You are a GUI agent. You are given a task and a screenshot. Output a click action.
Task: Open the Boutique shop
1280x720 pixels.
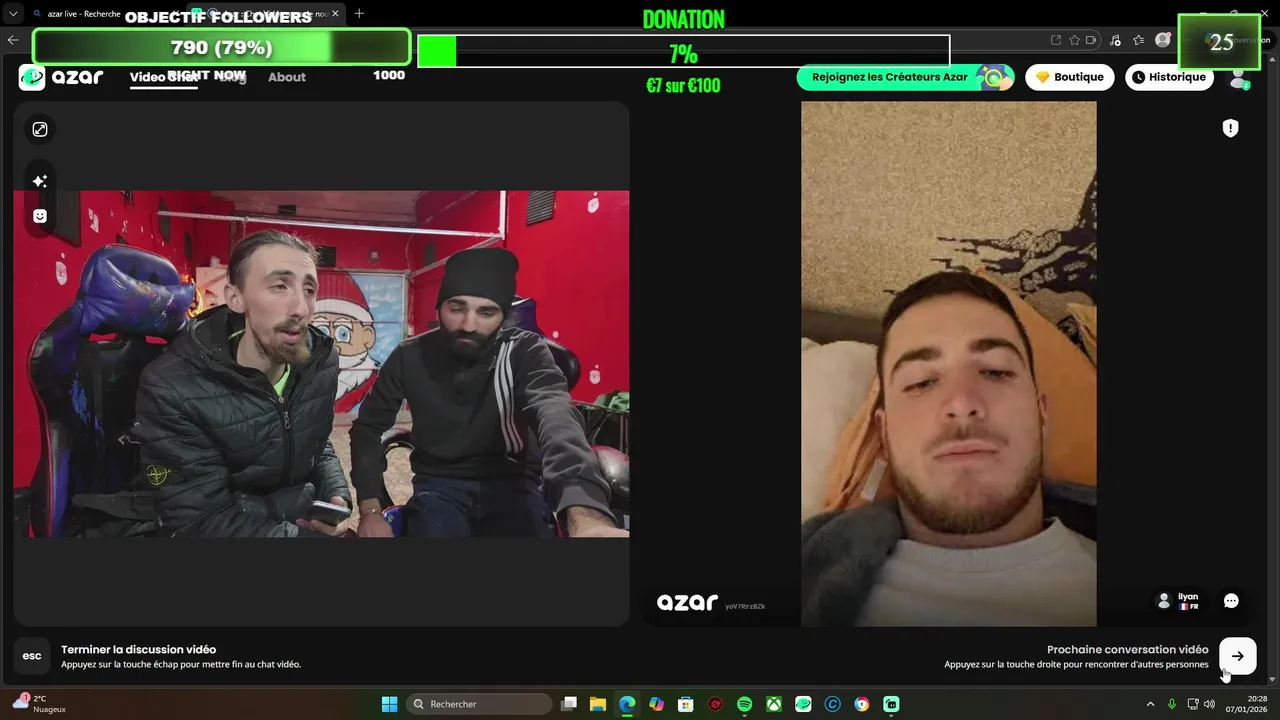1069,77
